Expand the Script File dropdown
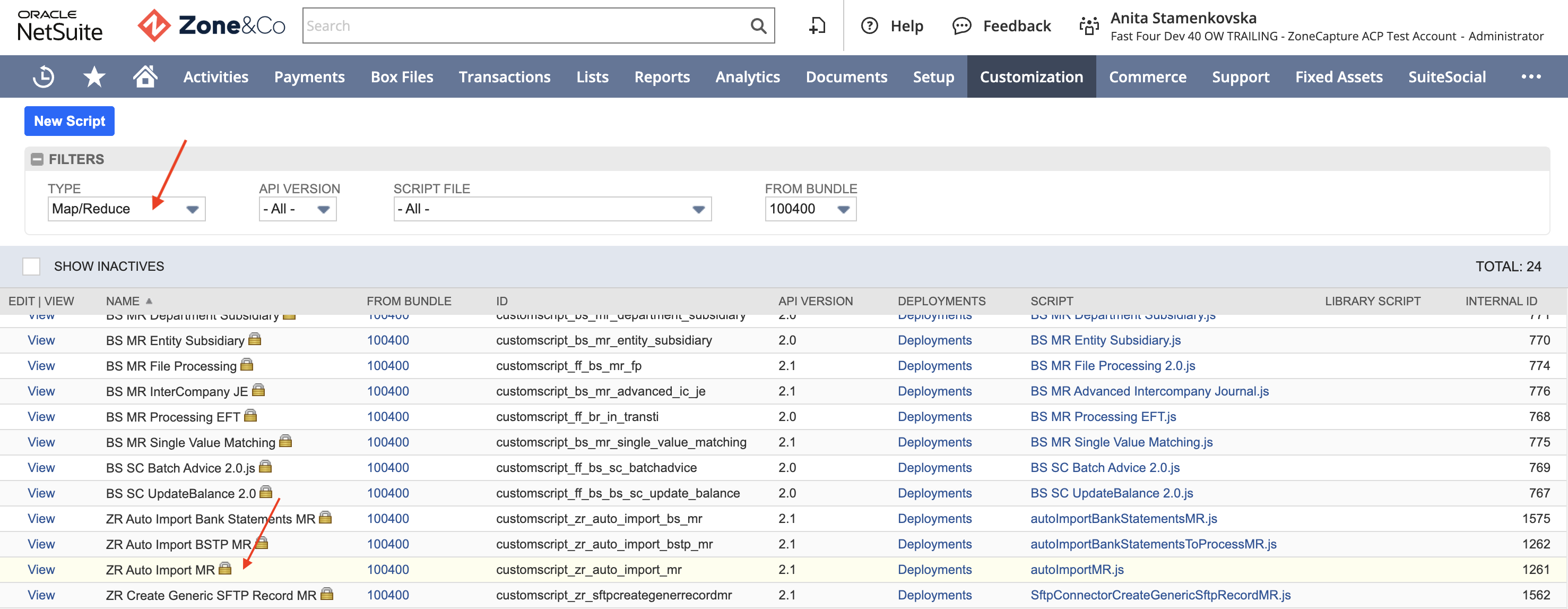 (x=552, y=209)
